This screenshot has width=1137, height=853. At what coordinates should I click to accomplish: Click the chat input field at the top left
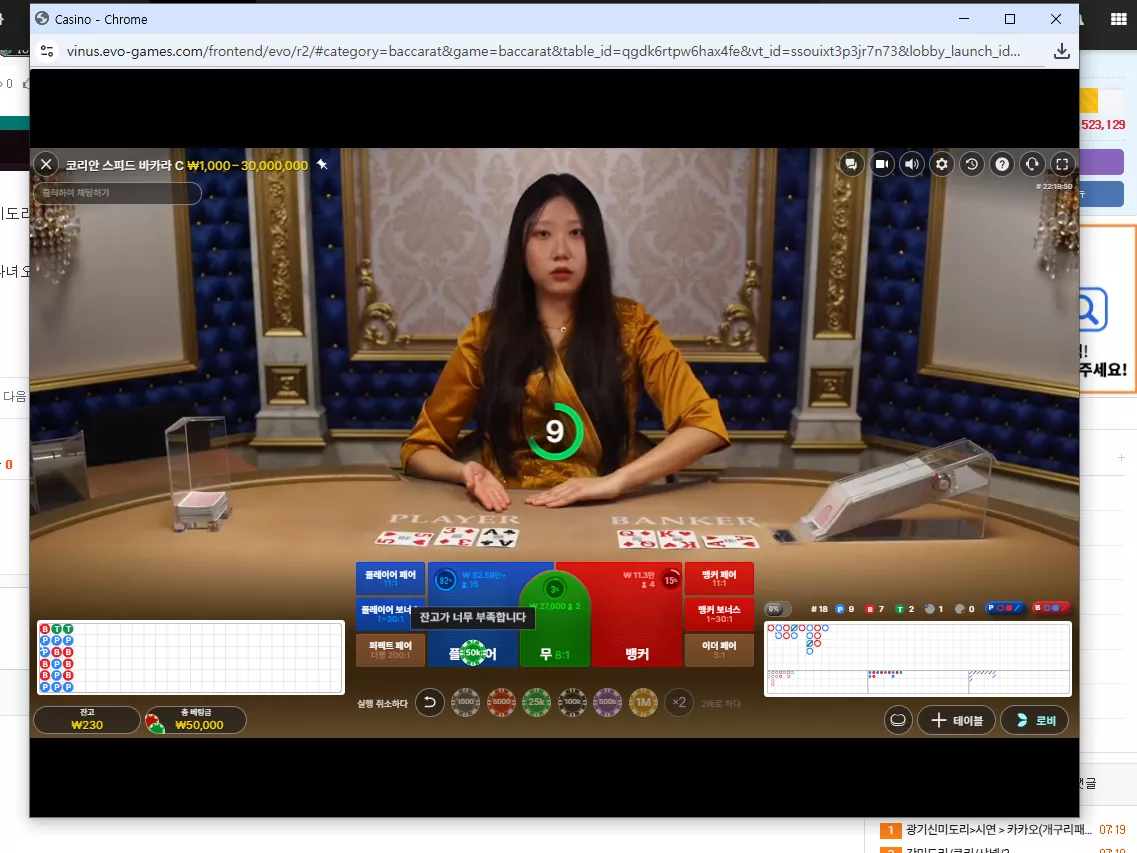tap(117, 193)
